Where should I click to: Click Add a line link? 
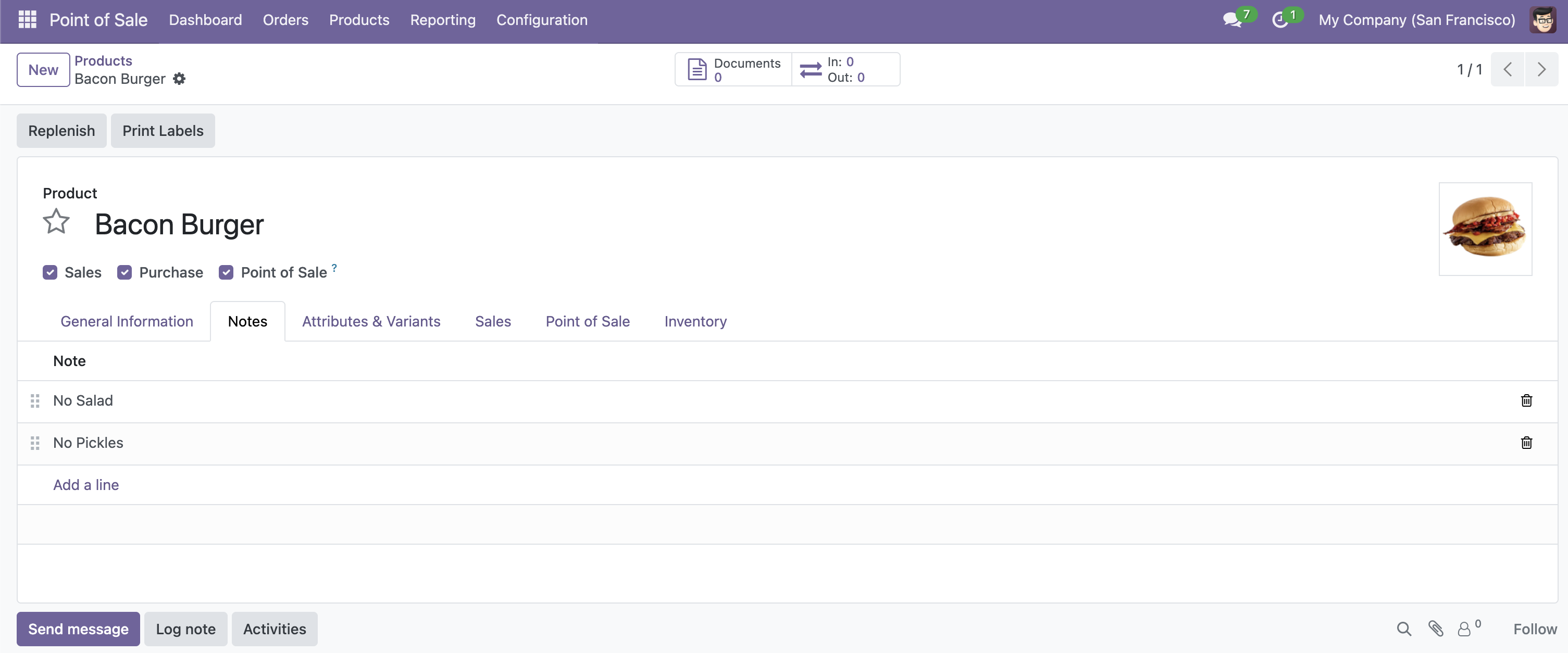point(86,484)
